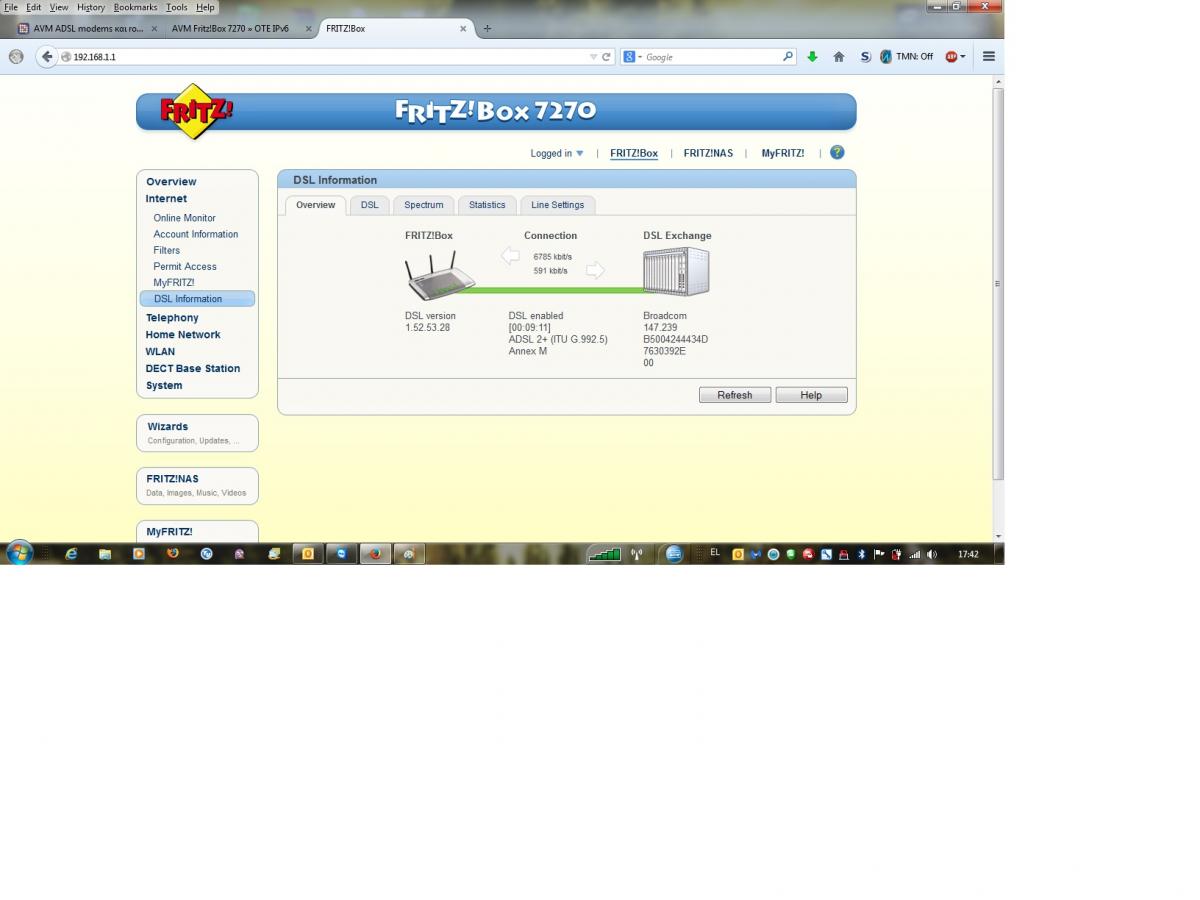Click the DSL Exchange rack image
1200x900 pixels.
(x=676, y=272)
